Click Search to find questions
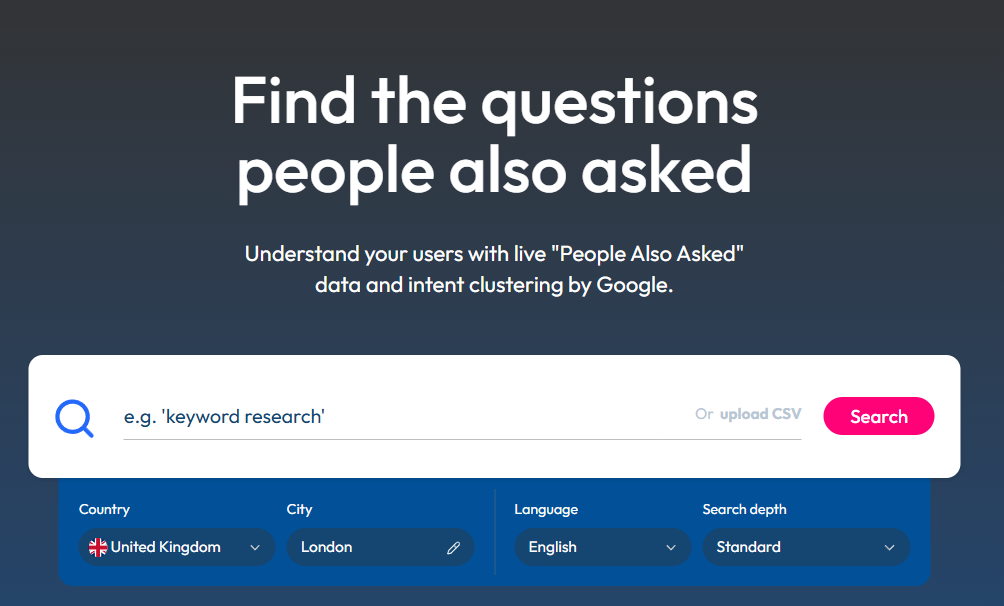Image resolution: width=1004 pixels, height=606 pixels. coord(878,416)
